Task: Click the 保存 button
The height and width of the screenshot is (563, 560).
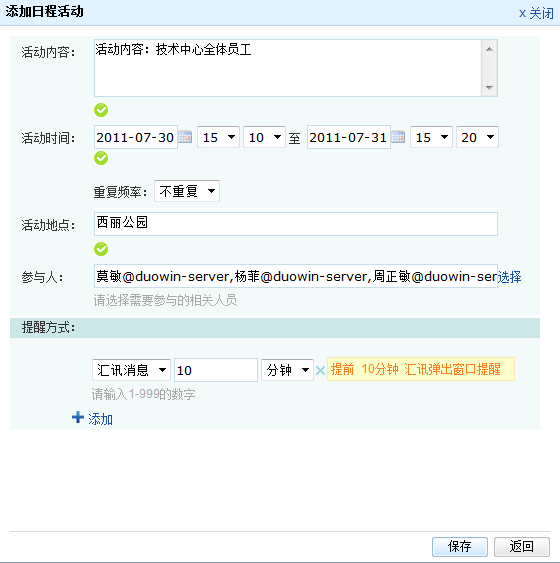Action: tap(459, 546)
